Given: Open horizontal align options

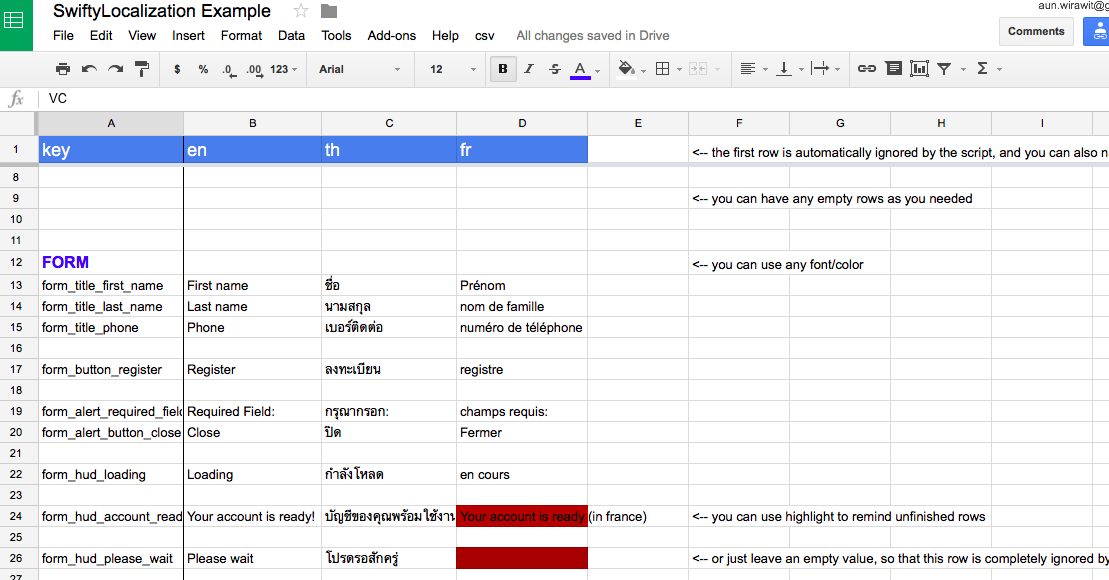Looking at the screenshot, I should pos(748,69).
